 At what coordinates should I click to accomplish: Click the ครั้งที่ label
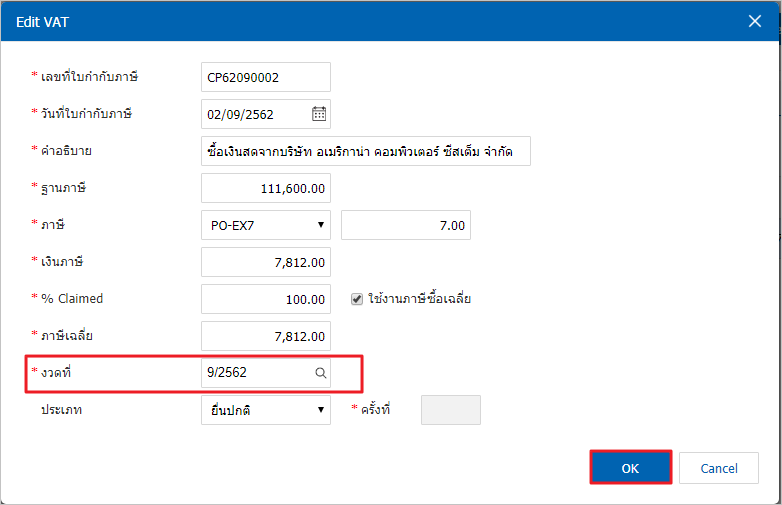pos(376,409)
